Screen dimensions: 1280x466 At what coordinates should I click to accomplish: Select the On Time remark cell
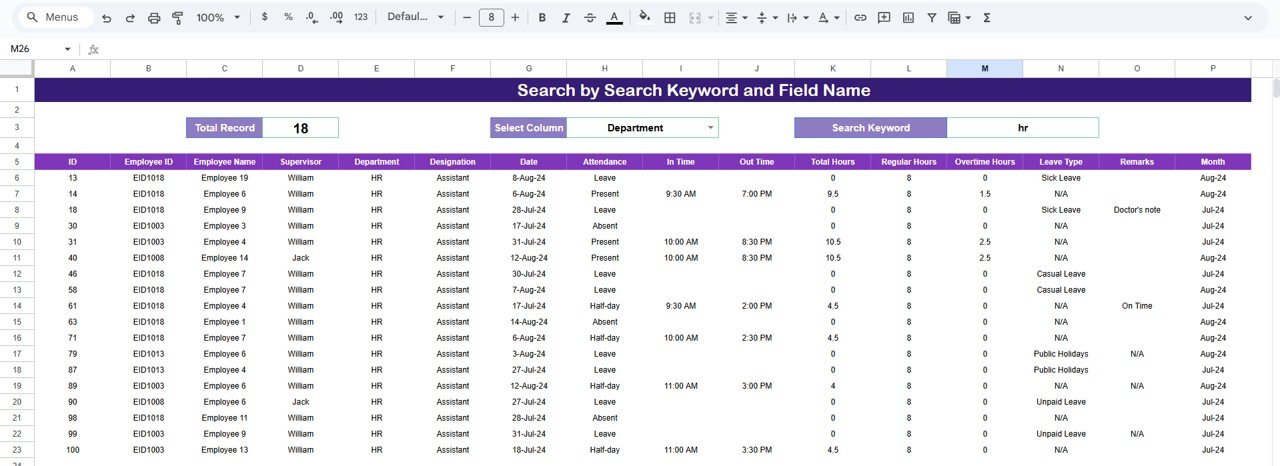point(1136,306)
